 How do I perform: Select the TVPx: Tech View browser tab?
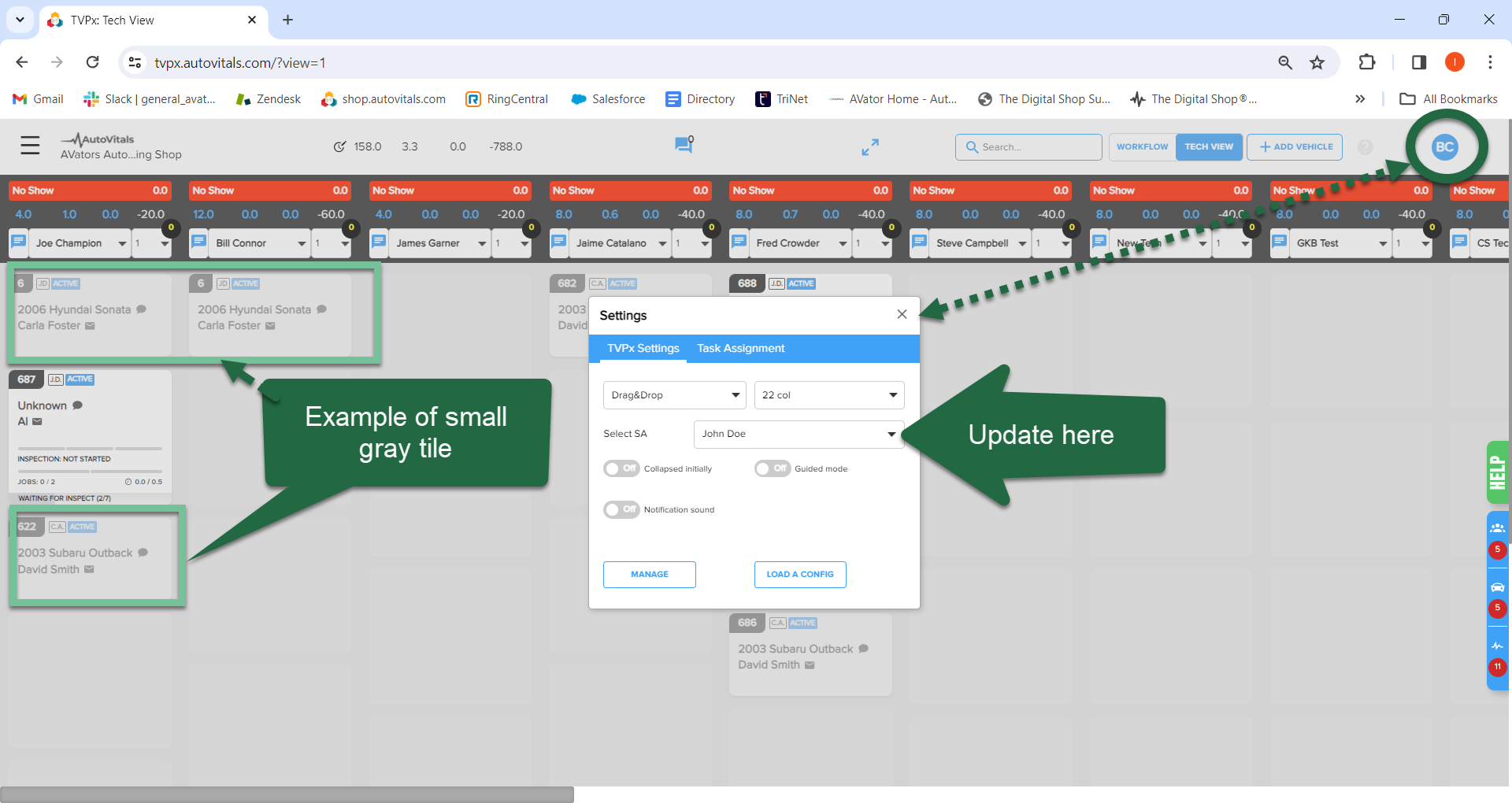[x=152, y=20]
